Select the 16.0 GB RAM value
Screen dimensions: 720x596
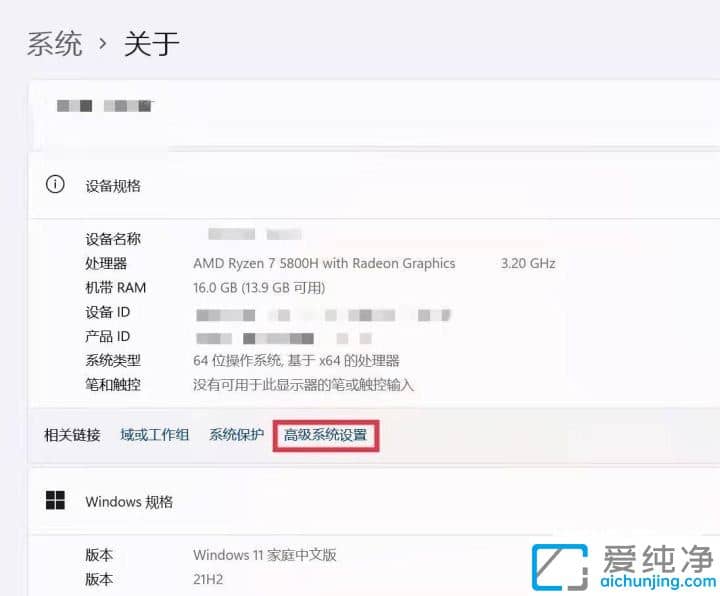[273, 288]
